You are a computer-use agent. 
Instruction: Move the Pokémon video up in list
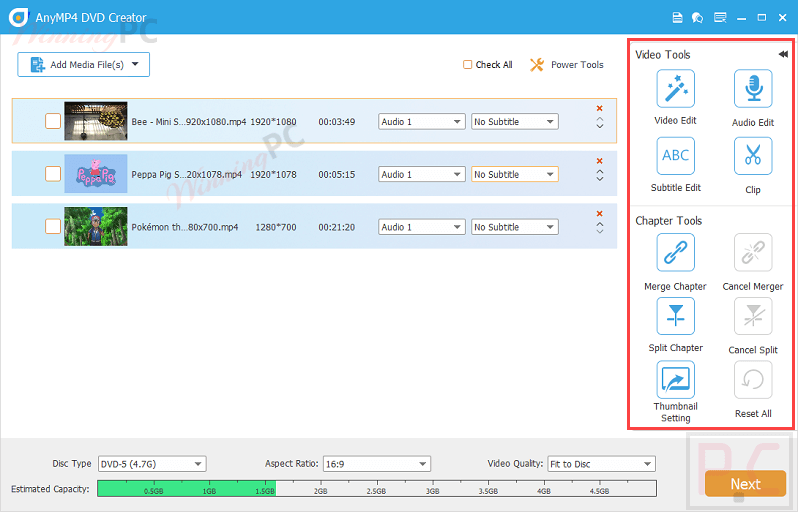pyautogui.click(x=600, y=224)
